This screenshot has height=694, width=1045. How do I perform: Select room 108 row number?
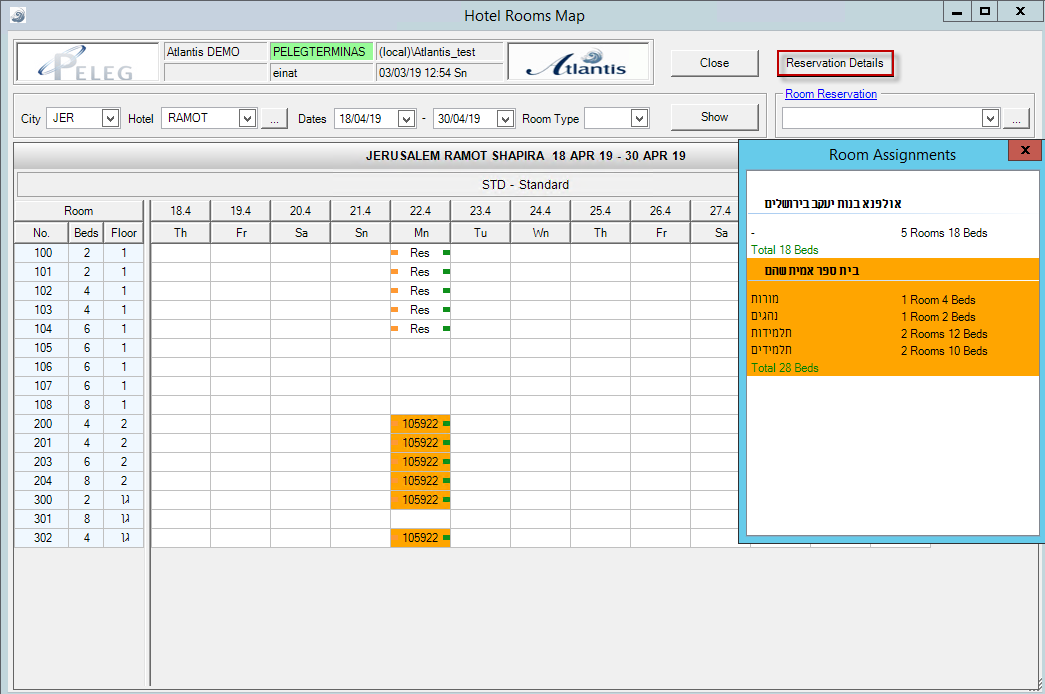42,405
